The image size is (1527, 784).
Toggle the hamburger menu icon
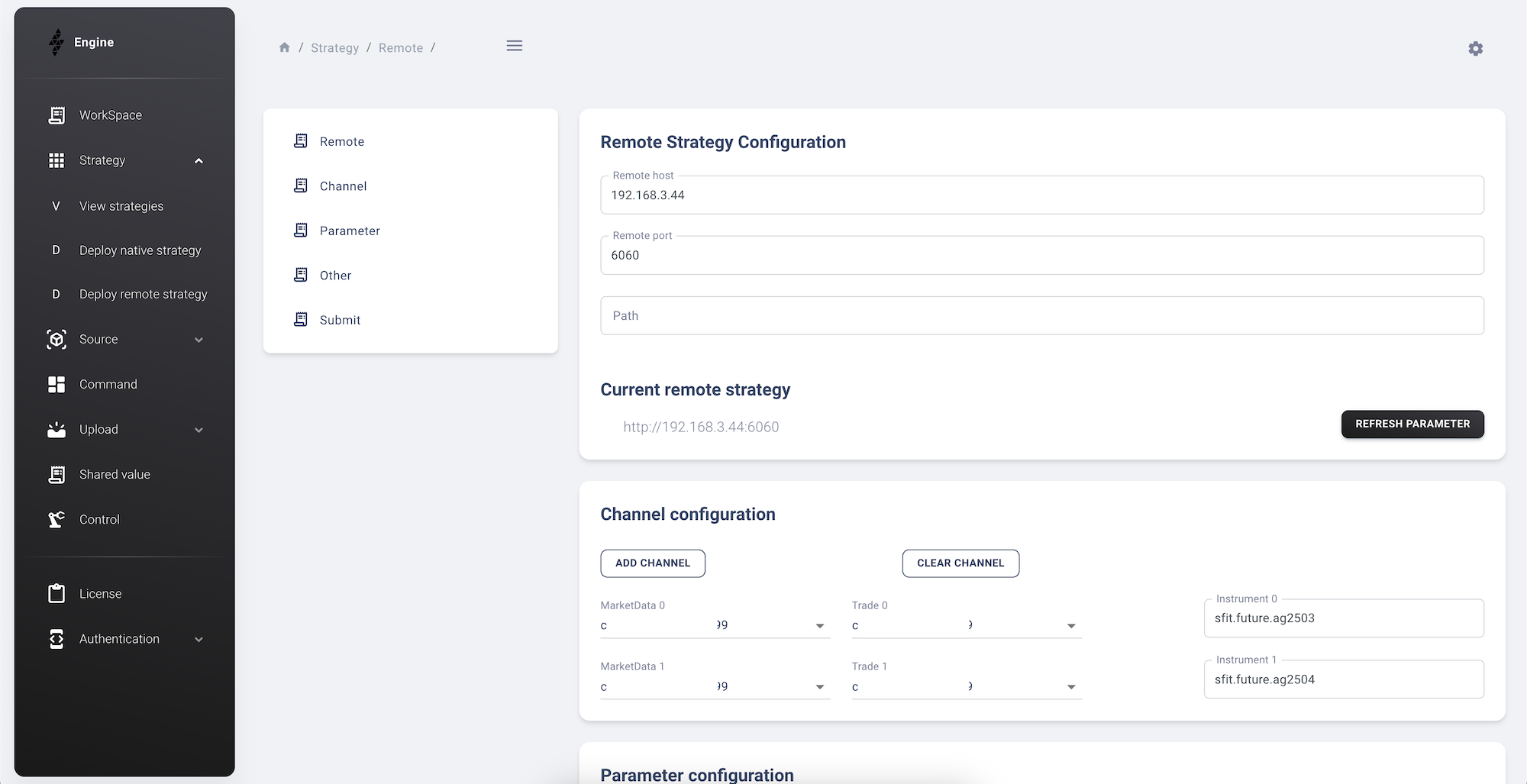[x=515, y=46]
